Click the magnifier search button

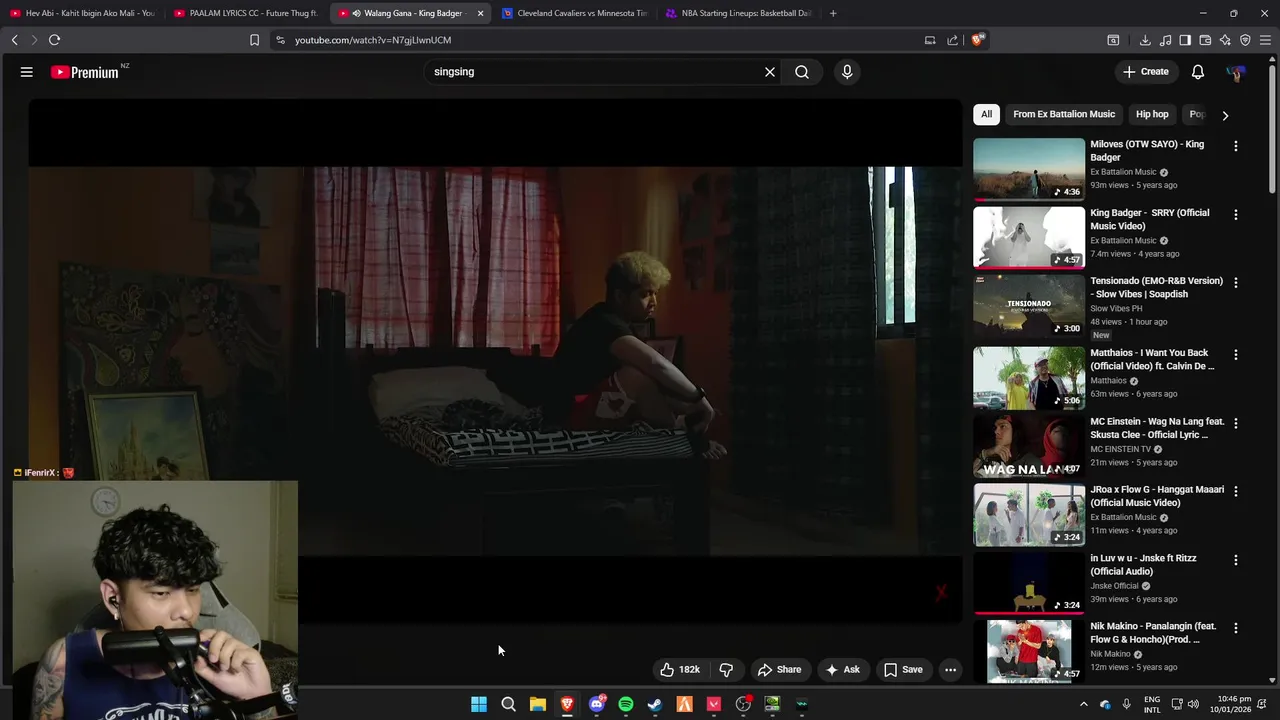(802, 72)
